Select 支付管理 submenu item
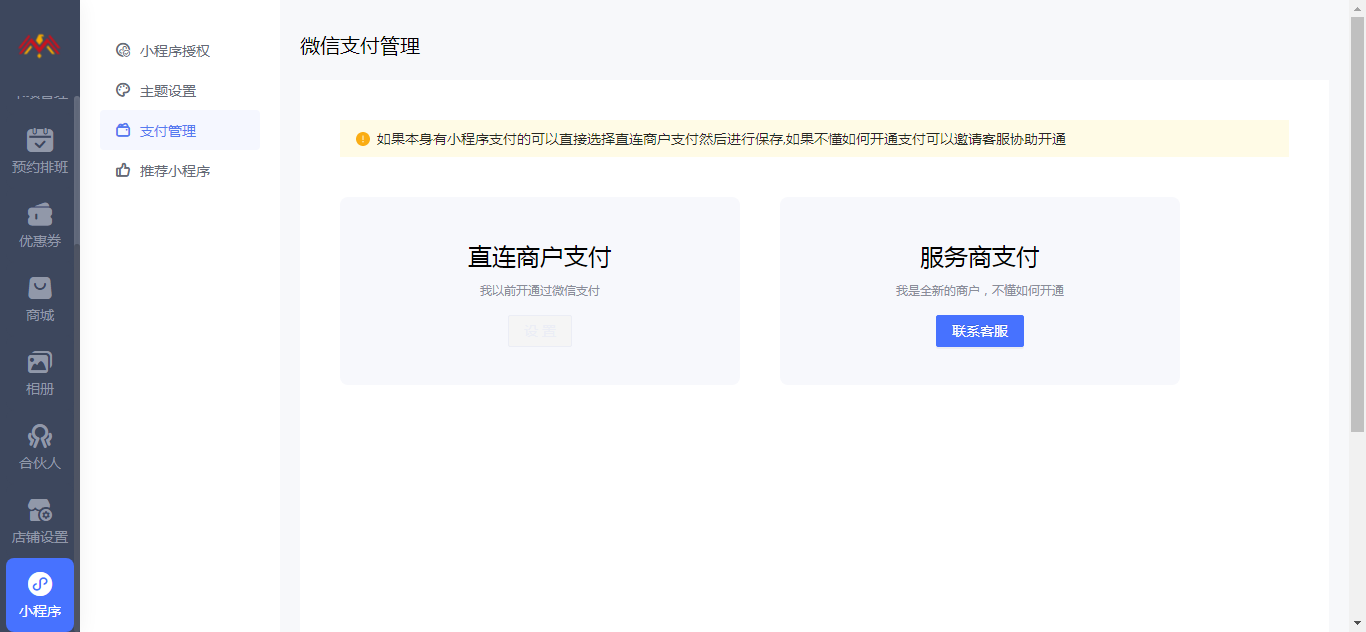 [180, 130]
